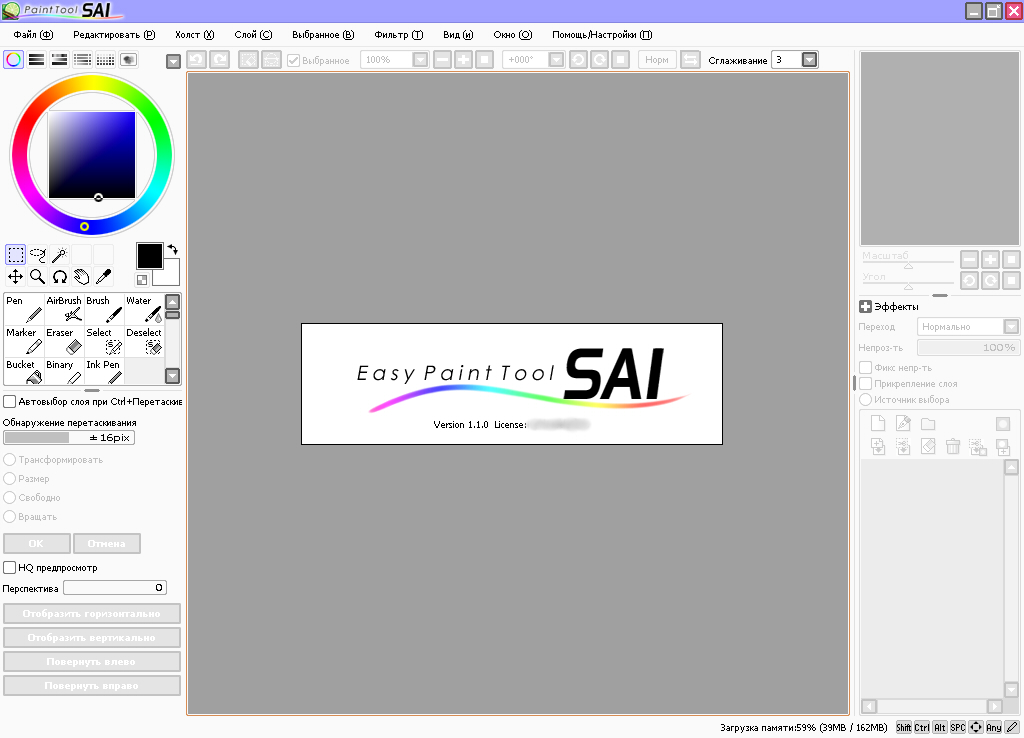Select the lasso selection tool
Screen dimensions: 1024x738
(x=38, y=255)
